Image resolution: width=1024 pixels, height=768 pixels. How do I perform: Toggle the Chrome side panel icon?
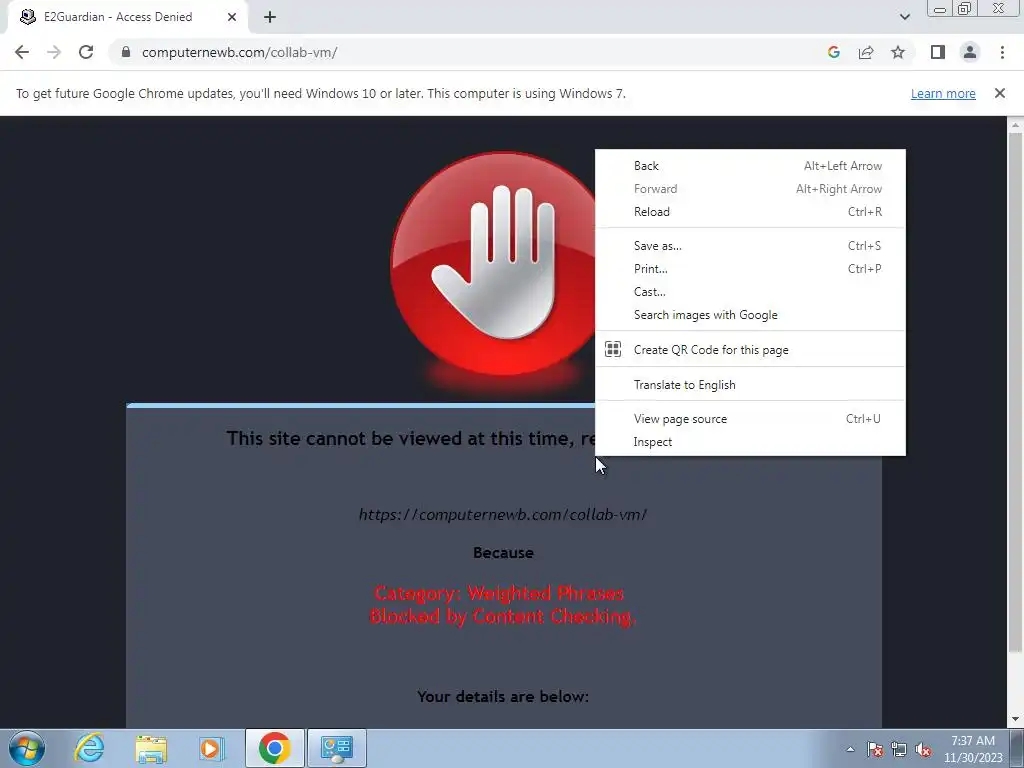pyautogui.click(x=938, y=52)
